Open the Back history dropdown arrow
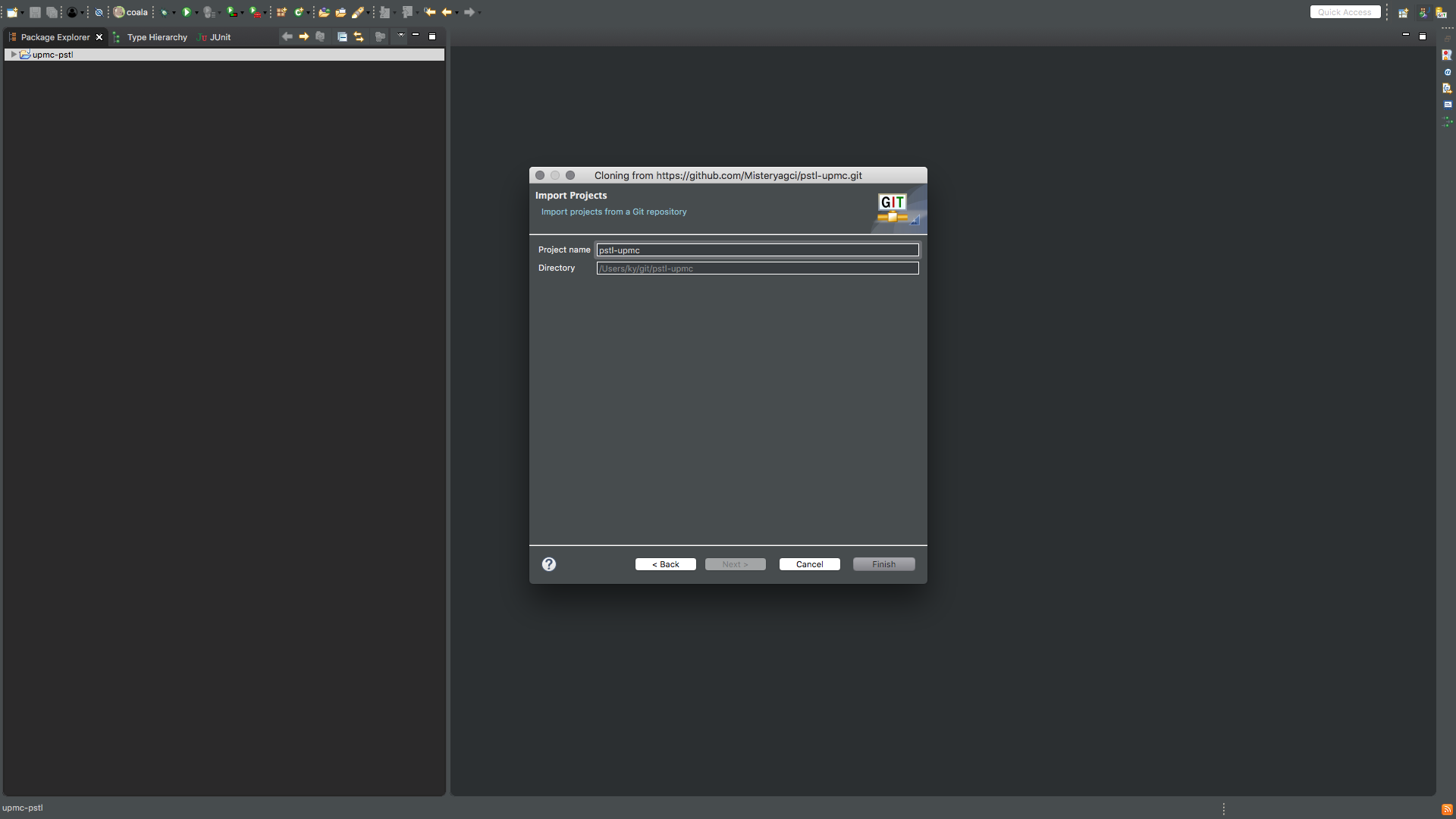1456x819 pixels. click(x=457, y=13)
